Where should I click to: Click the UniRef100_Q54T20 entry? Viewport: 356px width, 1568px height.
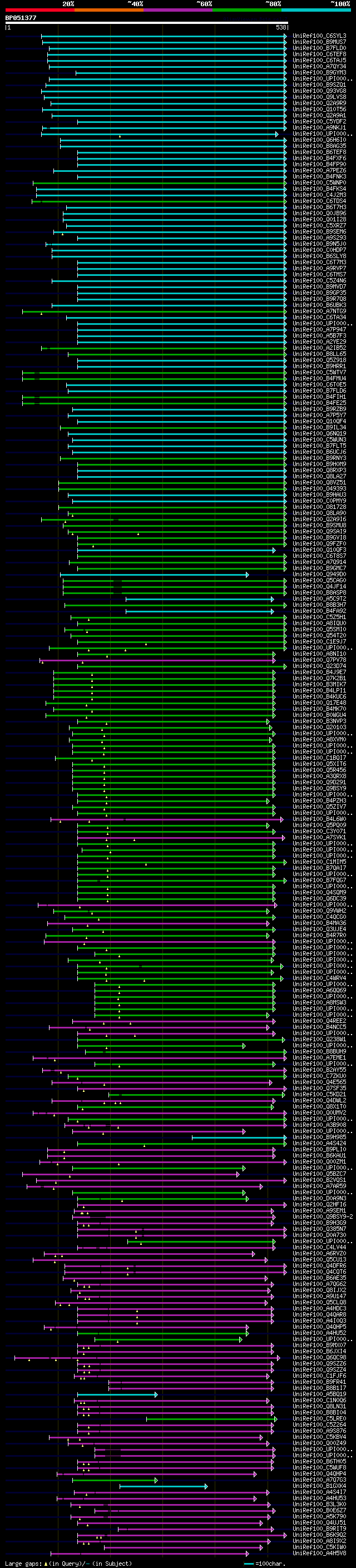[x=319, y=635]
